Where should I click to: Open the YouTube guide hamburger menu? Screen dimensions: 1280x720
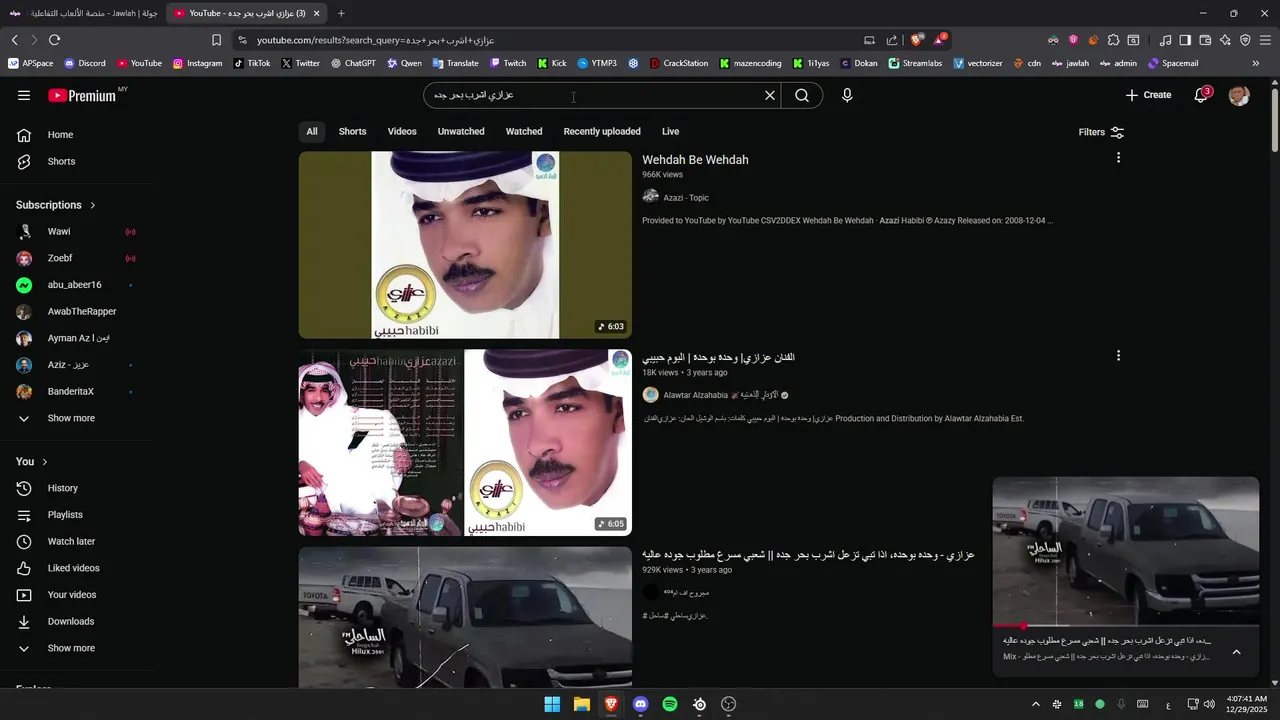point(24,95)
